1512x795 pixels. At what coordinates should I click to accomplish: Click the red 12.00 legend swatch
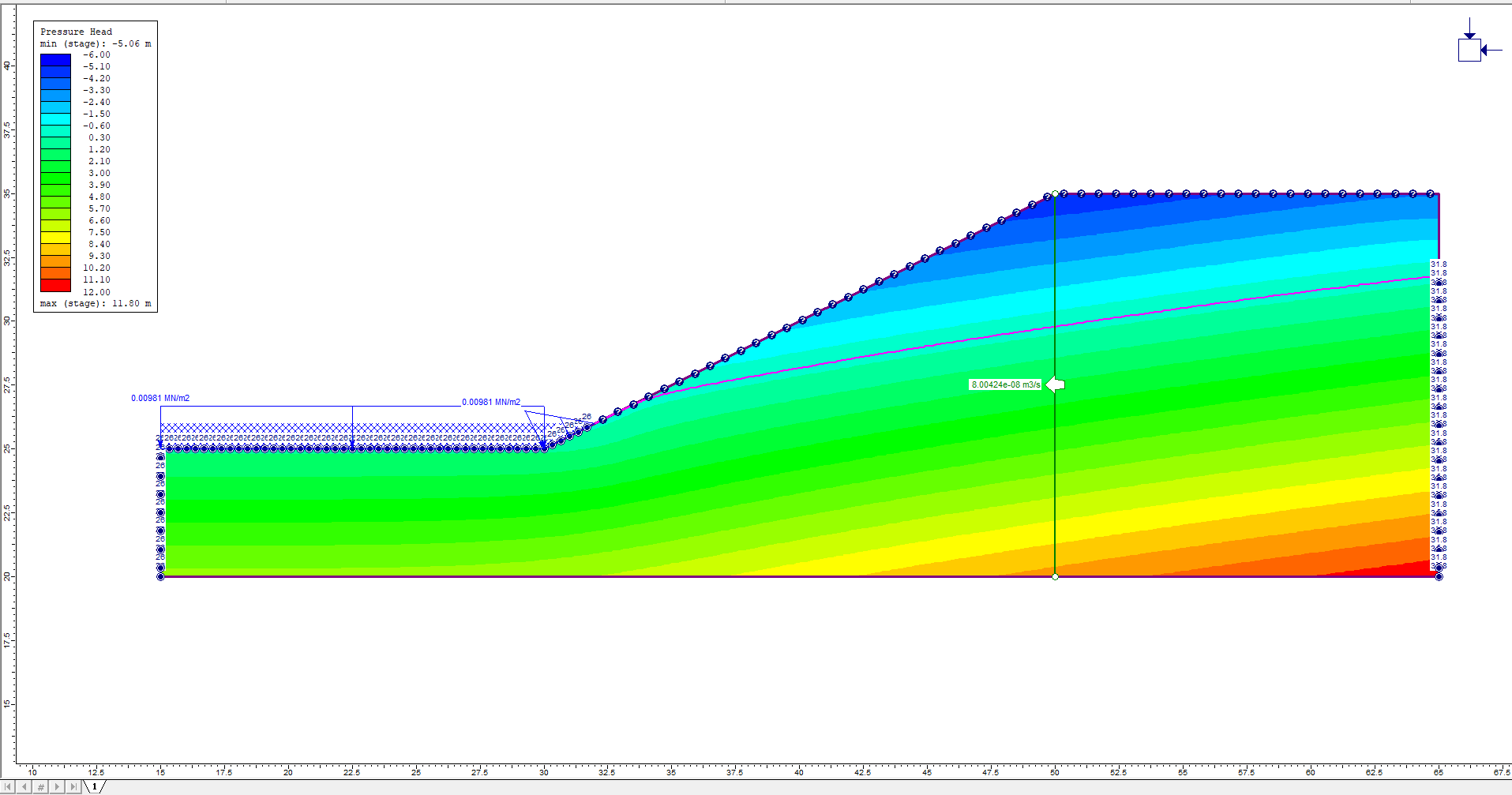[x=55, y=285]
